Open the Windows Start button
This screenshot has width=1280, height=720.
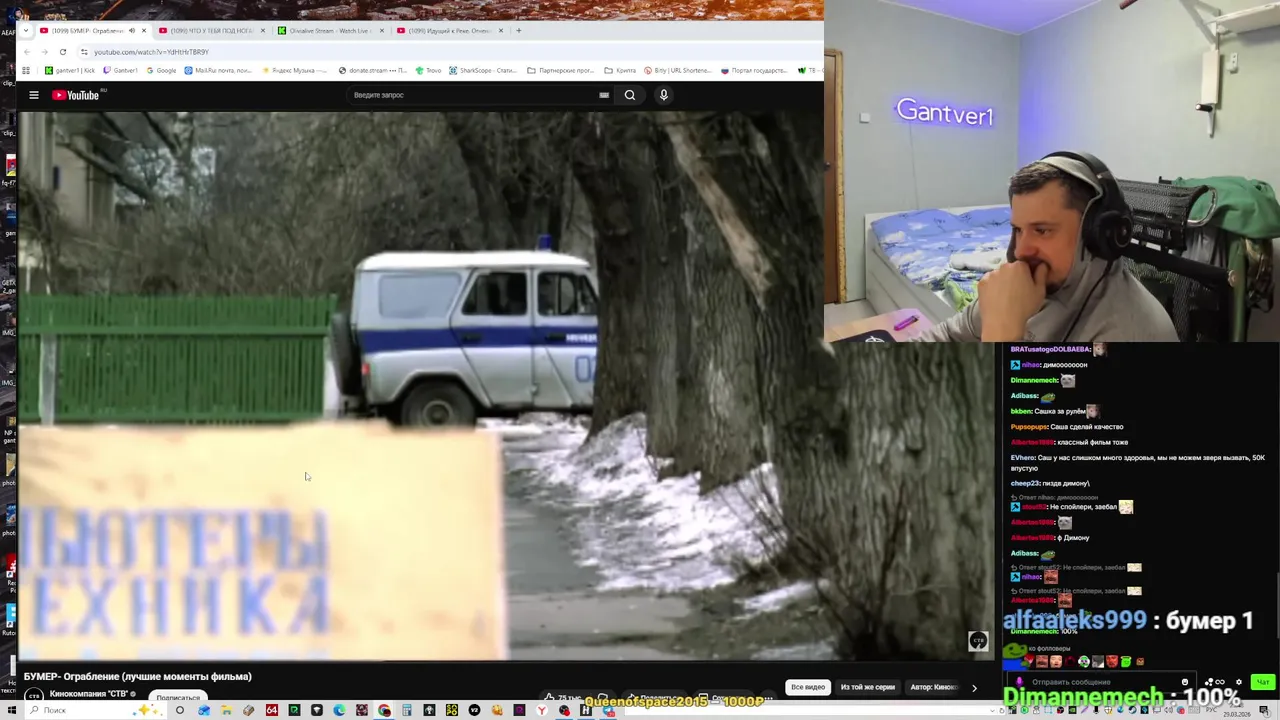coord(11,710)
